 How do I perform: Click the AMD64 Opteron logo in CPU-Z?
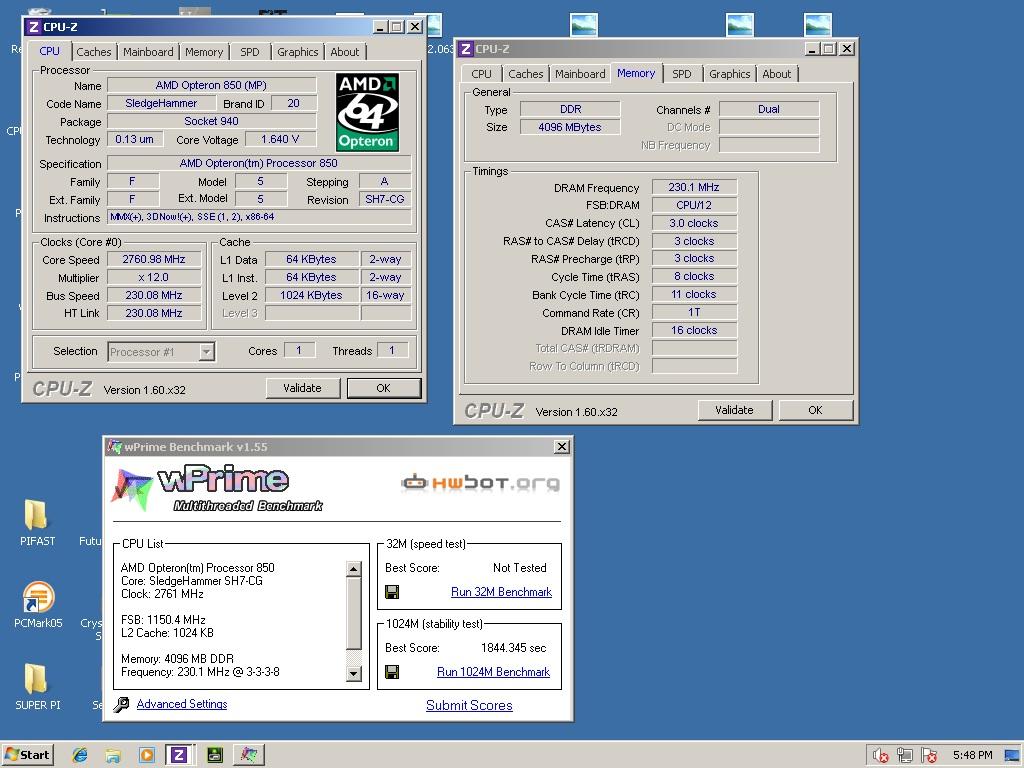[367, 112]
